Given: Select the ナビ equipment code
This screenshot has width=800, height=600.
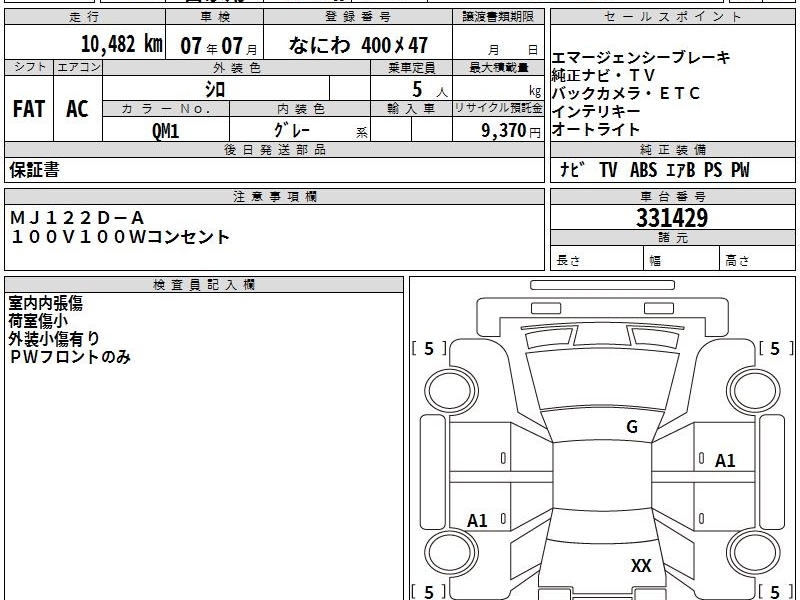Looking at the screenshot, I should 571,169.
